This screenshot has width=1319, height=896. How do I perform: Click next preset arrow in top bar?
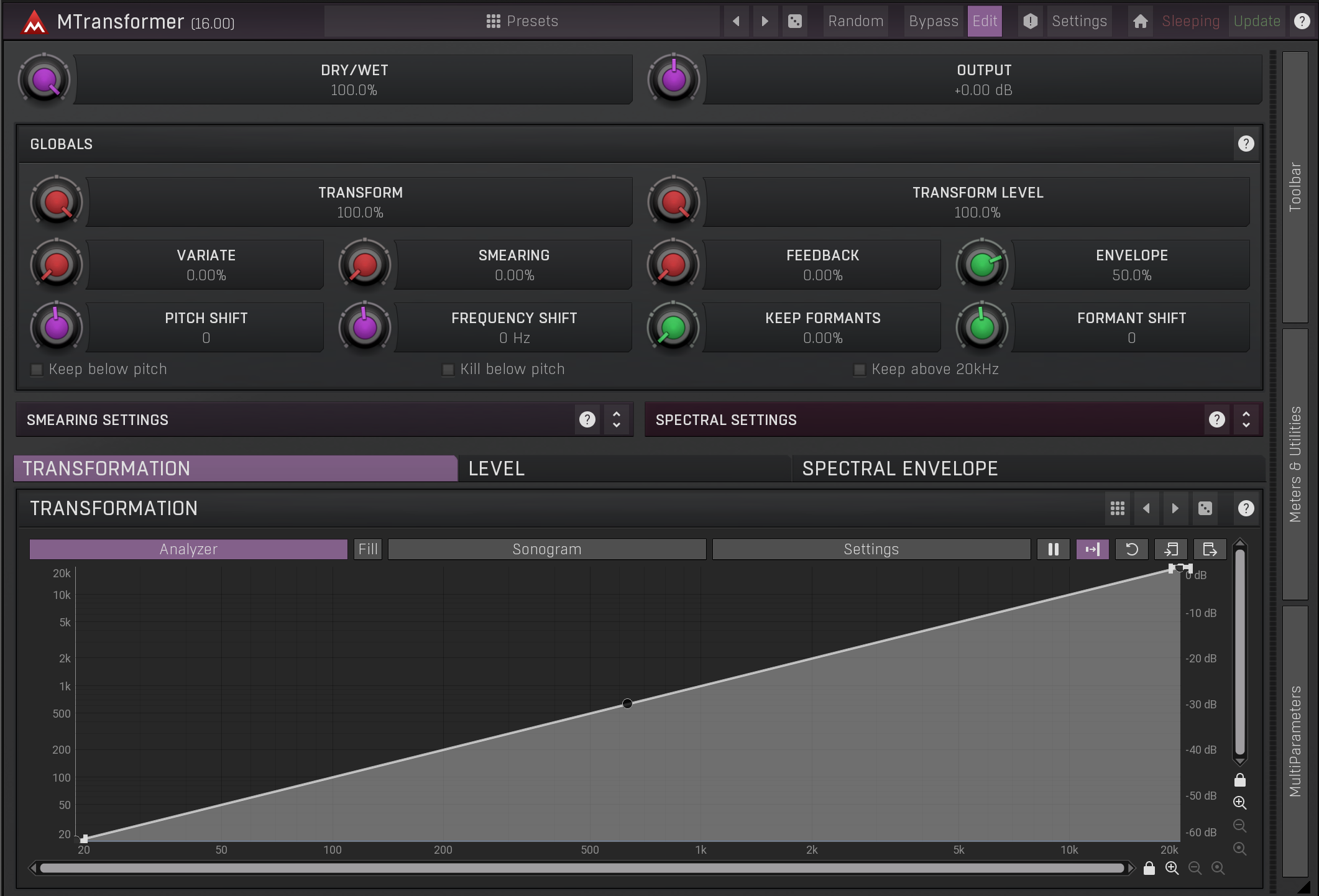tap(765, 21)
